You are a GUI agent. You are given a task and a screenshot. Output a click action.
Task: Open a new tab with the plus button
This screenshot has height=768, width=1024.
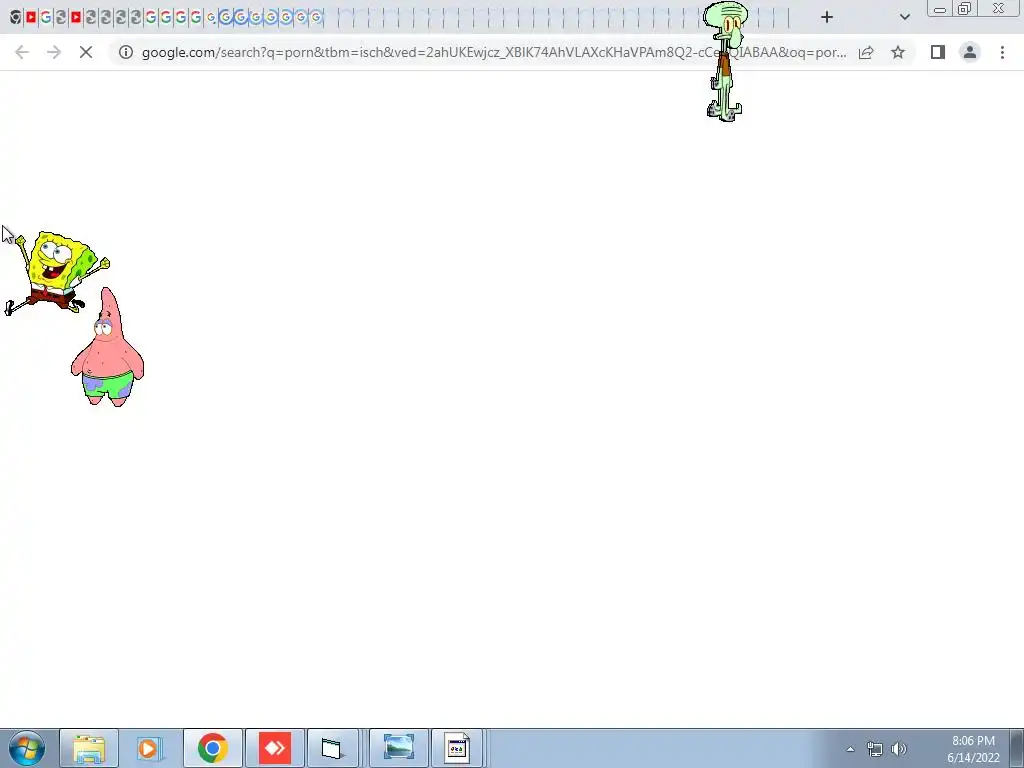[827, 18]
